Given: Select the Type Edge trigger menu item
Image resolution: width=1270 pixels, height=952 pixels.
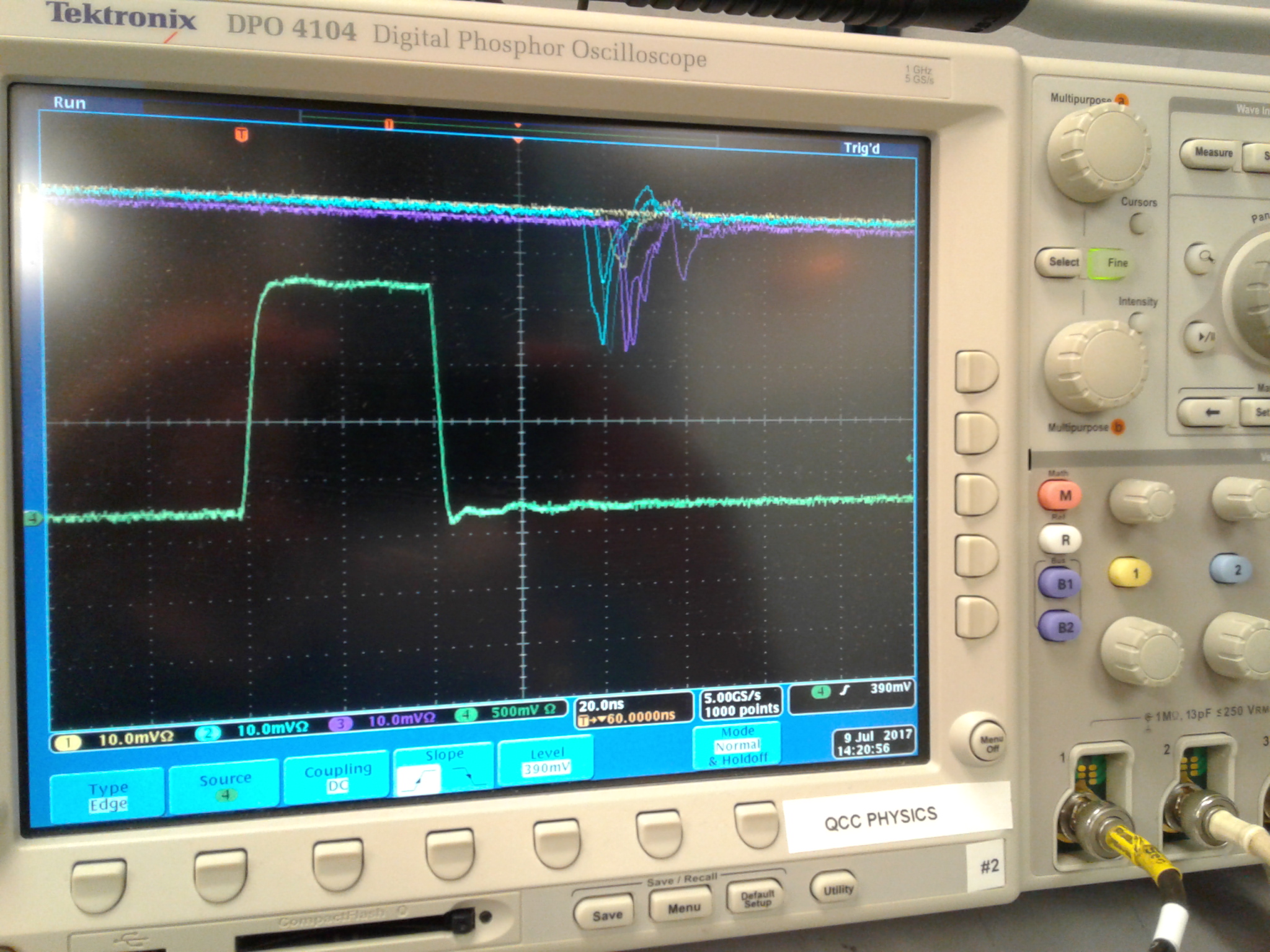Looking at the screenshot, I should (107, 796).
